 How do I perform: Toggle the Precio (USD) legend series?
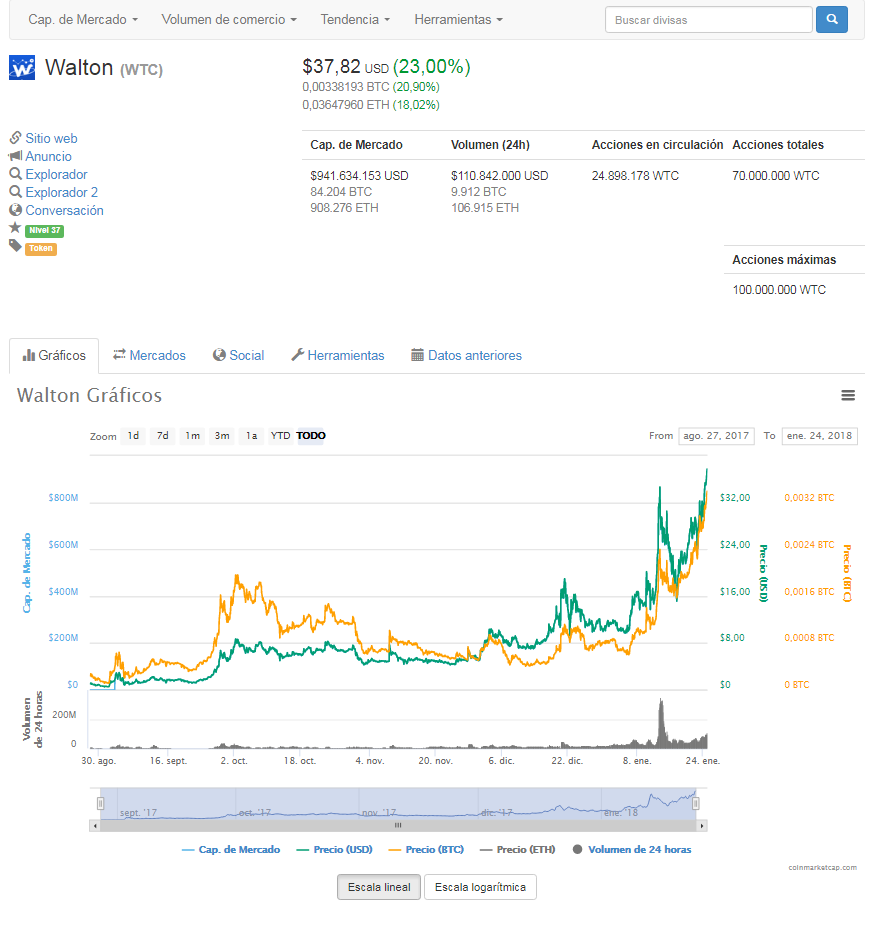pyautogui.click(x=334, y=850)
